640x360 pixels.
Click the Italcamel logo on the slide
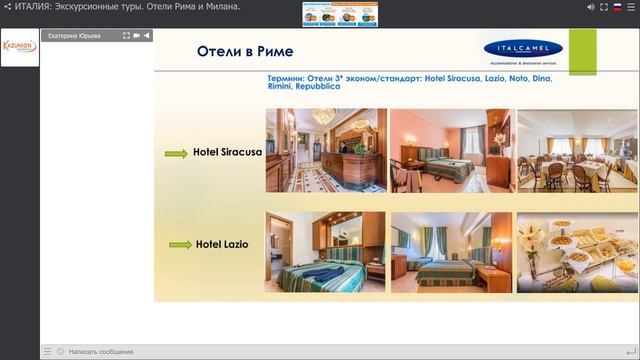point(523,52)
